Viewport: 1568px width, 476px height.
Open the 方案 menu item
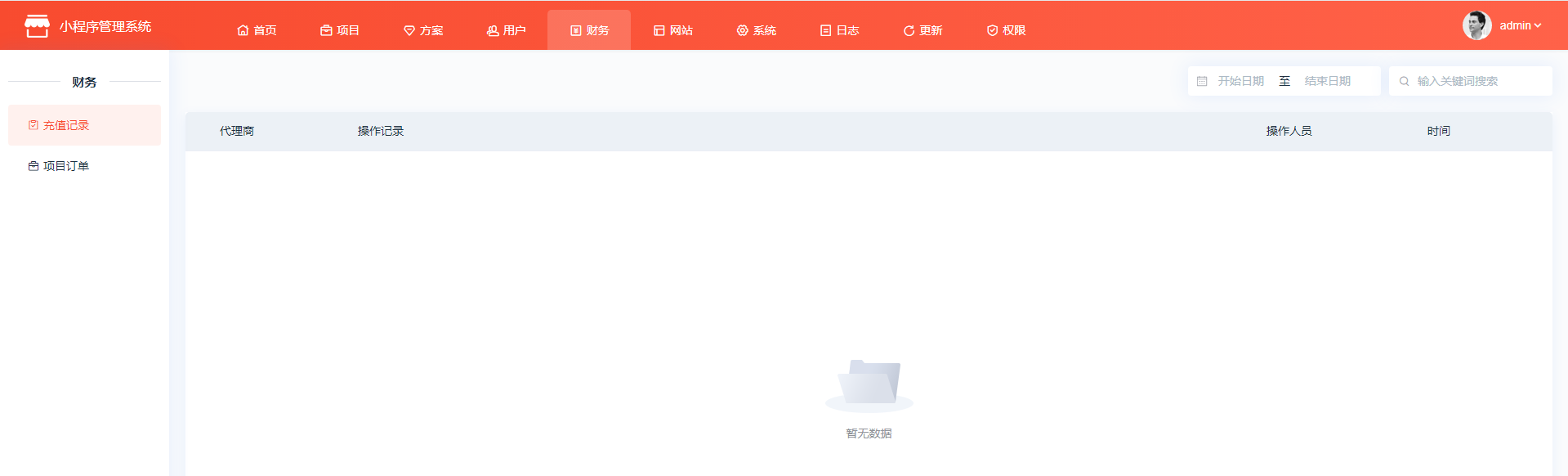coord(423,30)
